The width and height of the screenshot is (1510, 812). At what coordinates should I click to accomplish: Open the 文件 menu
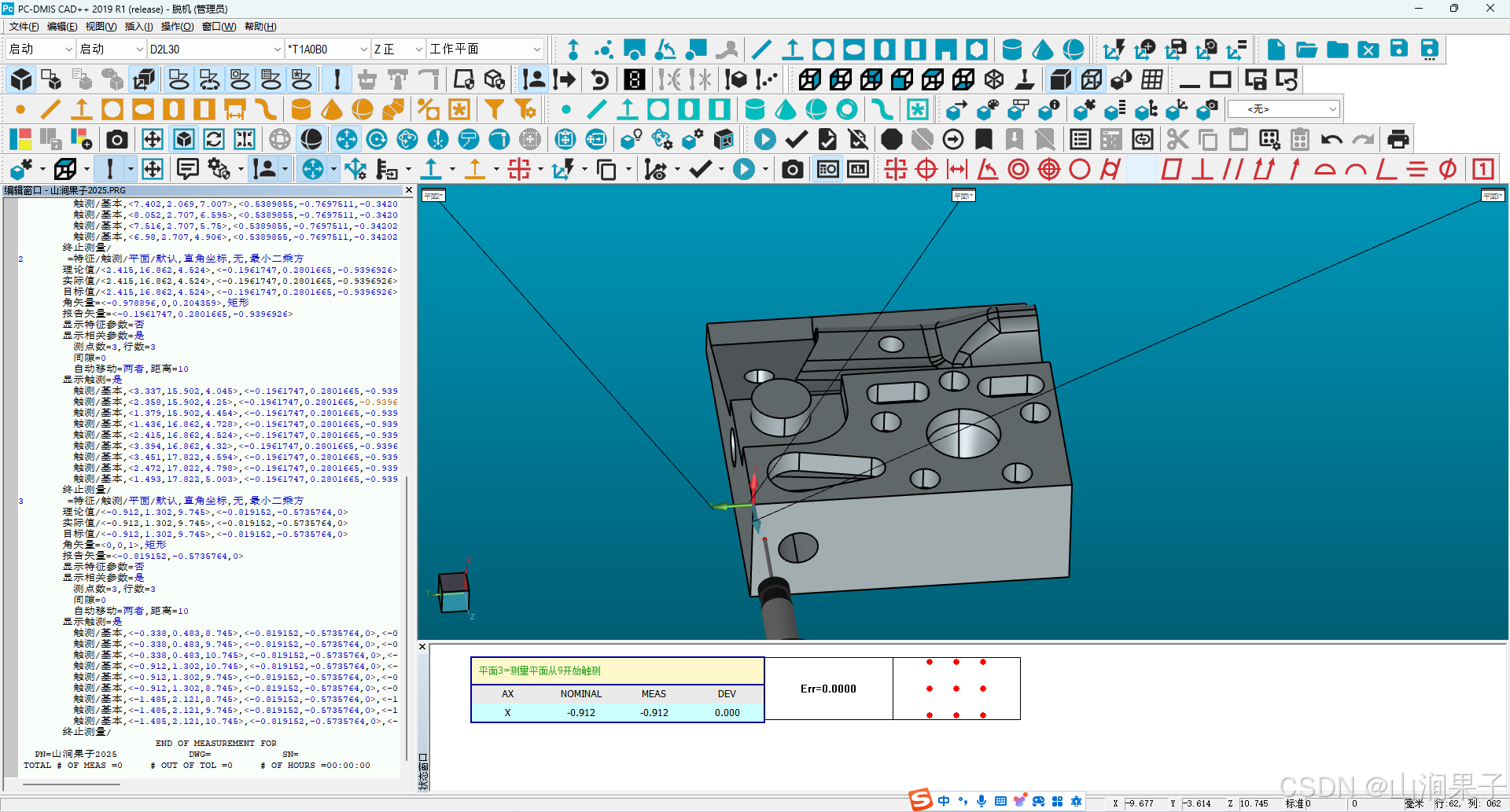[23, 27]
